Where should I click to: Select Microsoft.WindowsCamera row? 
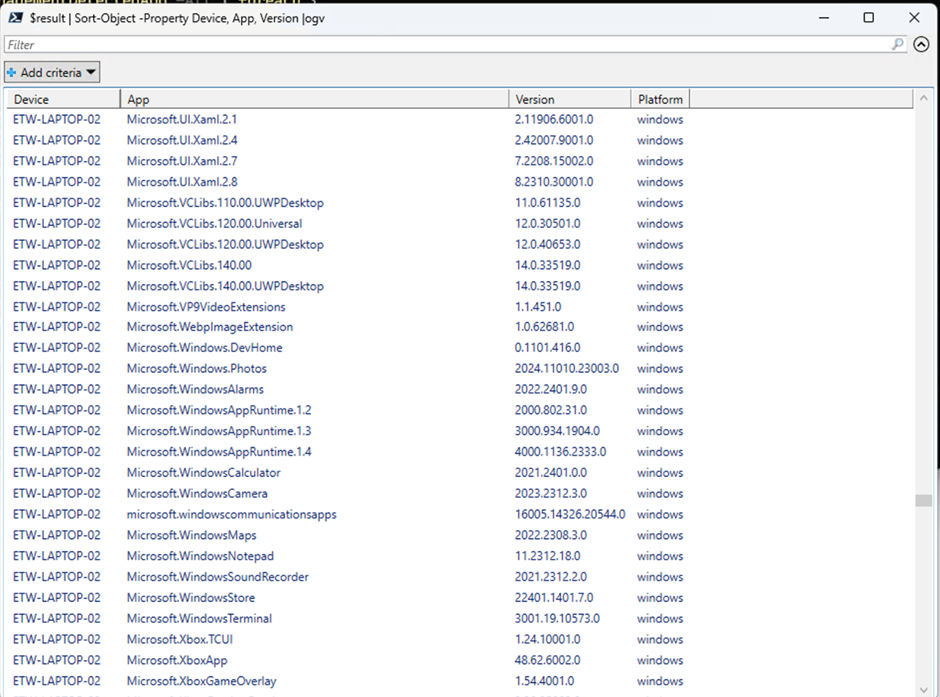(x=460, y=493)
